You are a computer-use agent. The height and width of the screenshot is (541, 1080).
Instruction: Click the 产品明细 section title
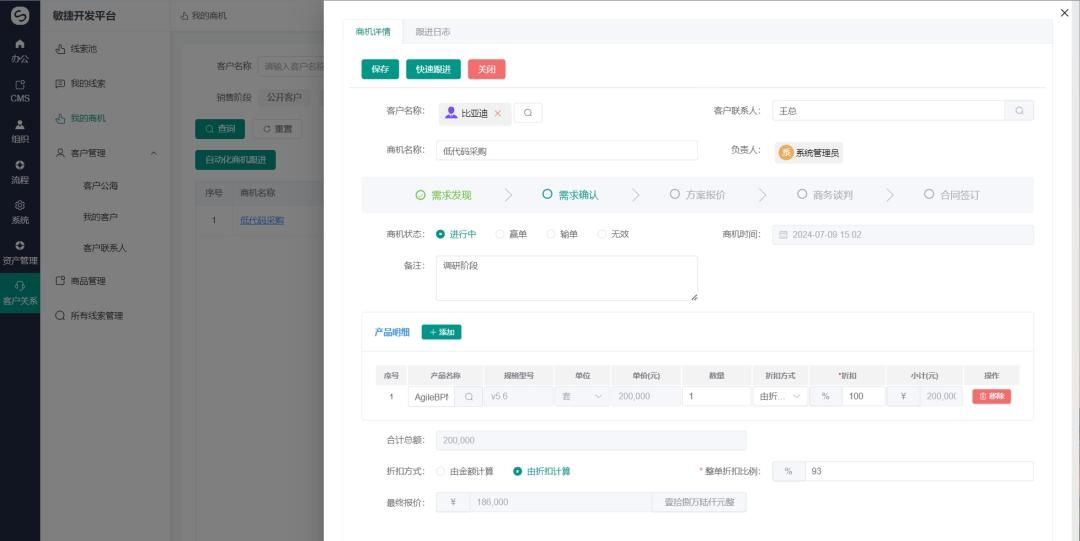point(392,332)
